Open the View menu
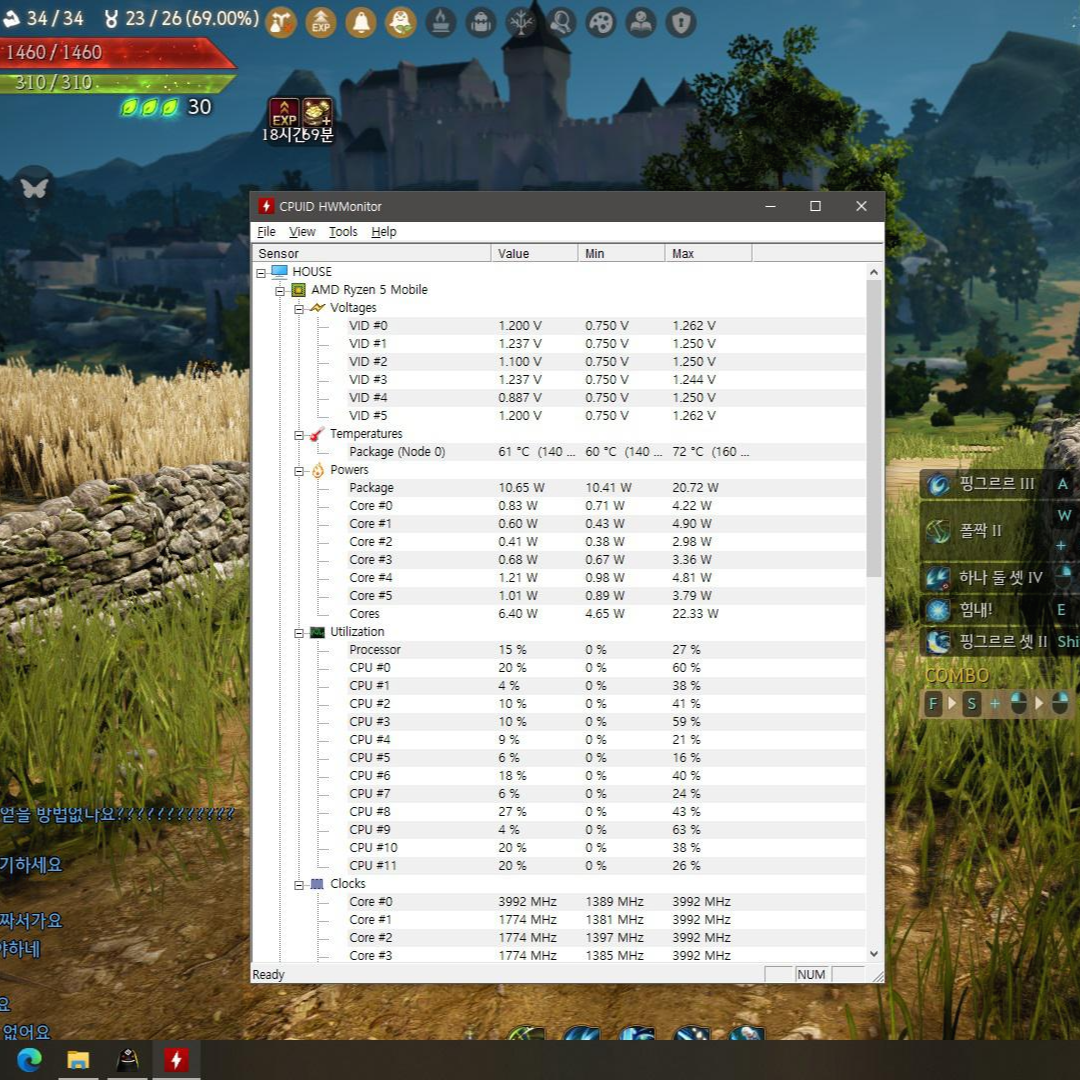 coord(302,231)
